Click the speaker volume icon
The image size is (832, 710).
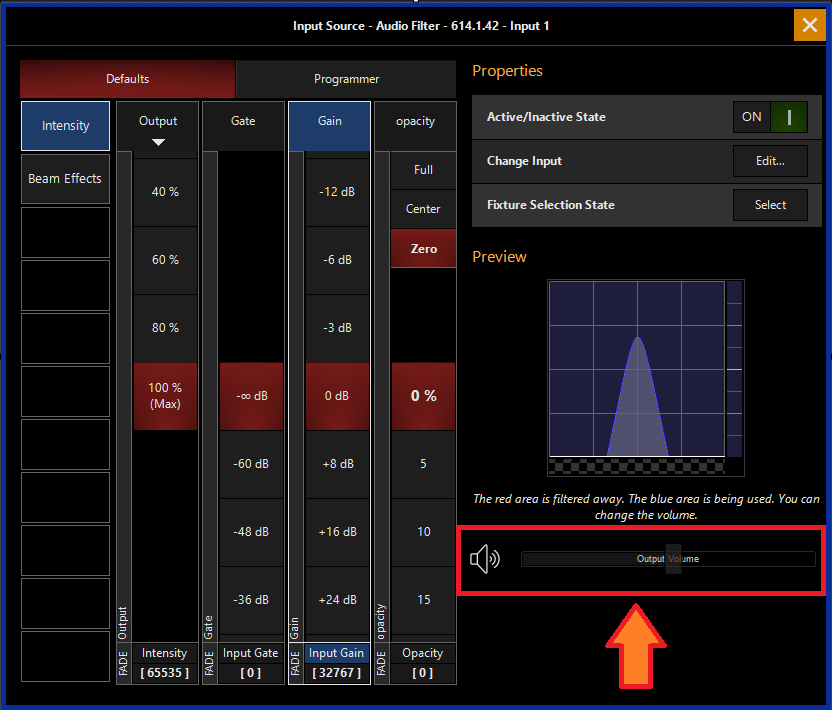click(484, 559)
